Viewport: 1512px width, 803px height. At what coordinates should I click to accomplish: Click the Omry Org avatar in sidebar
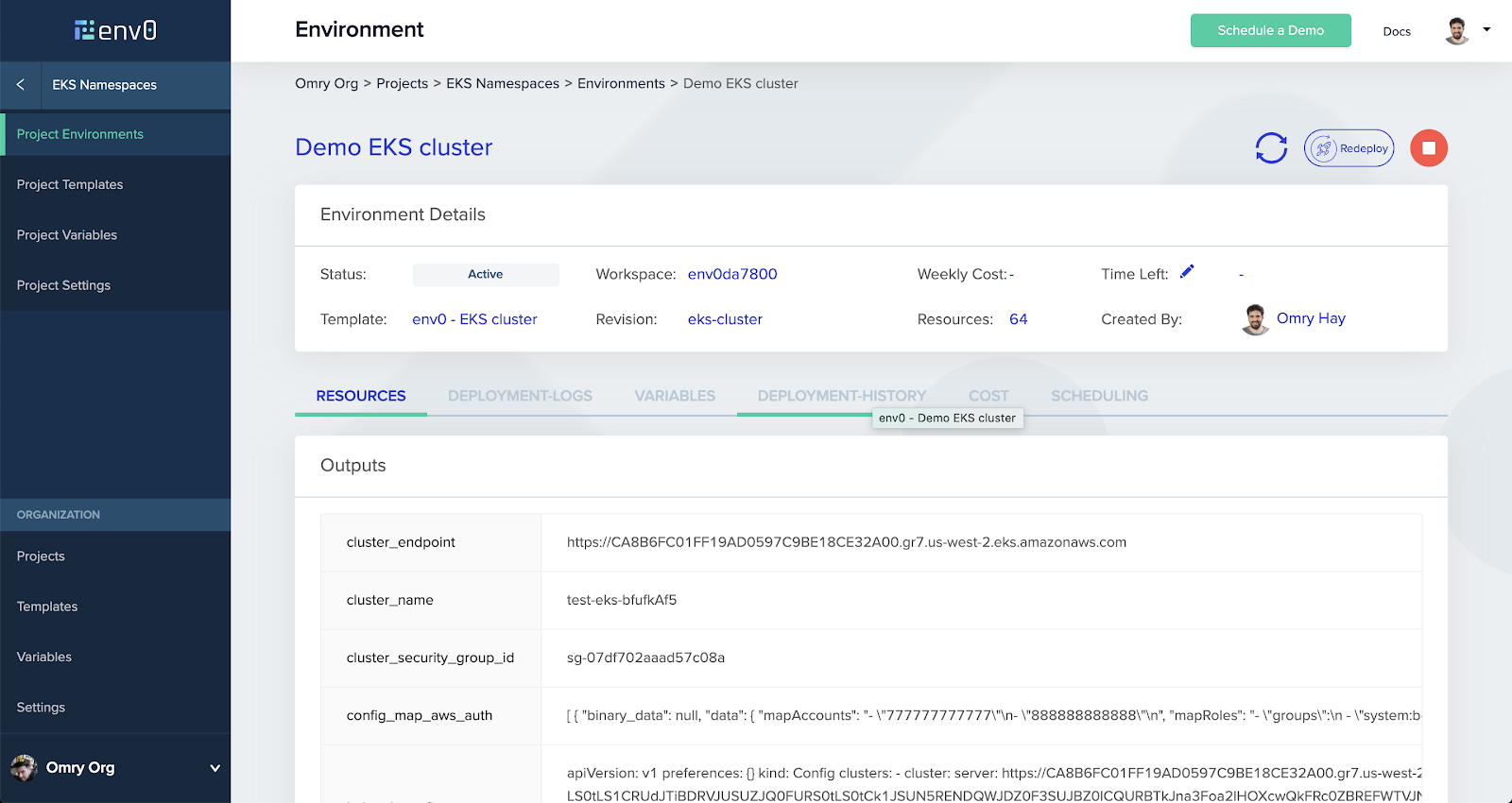pos(24,767)
